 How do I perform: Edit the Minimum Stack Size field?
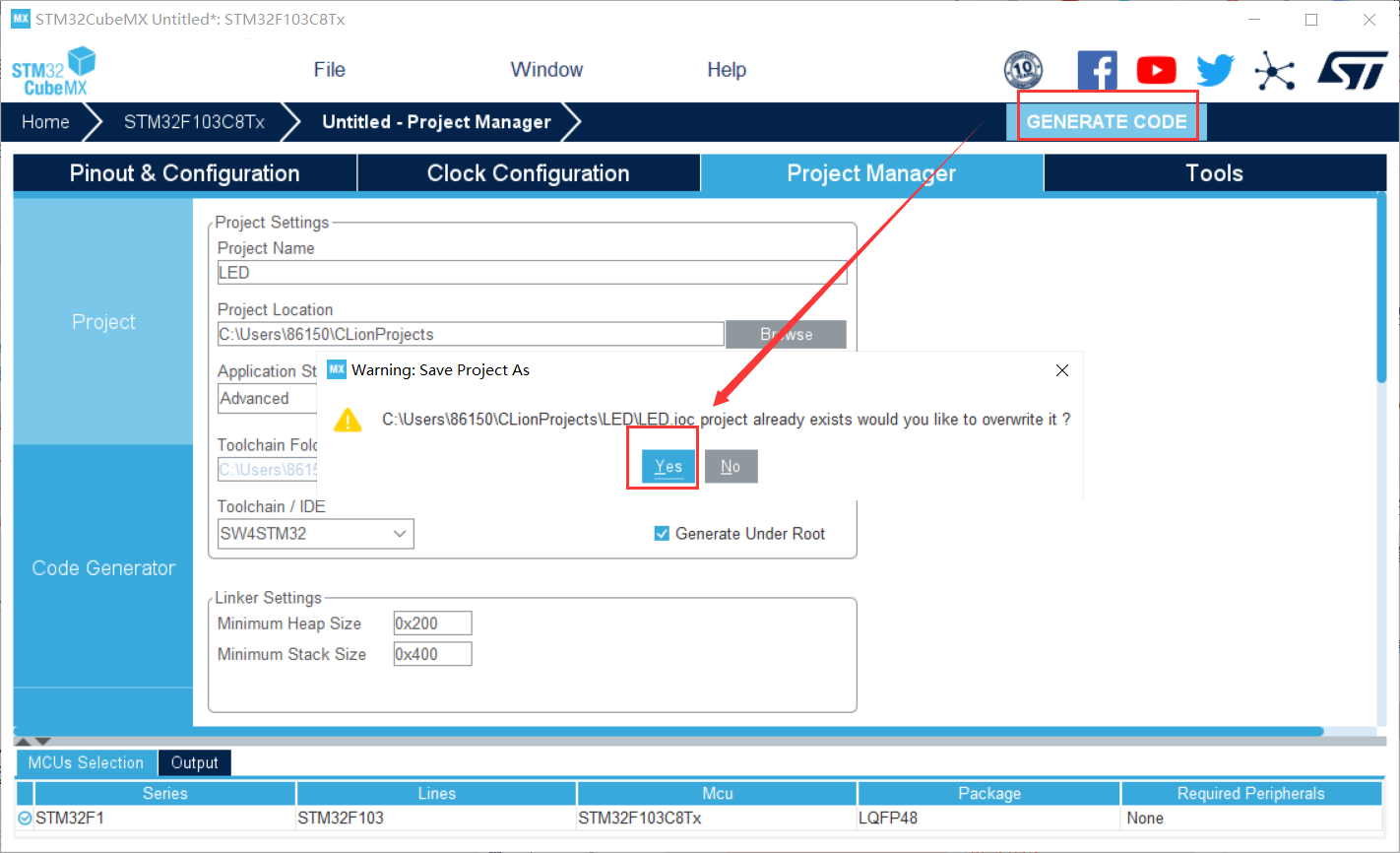(432, 654)
